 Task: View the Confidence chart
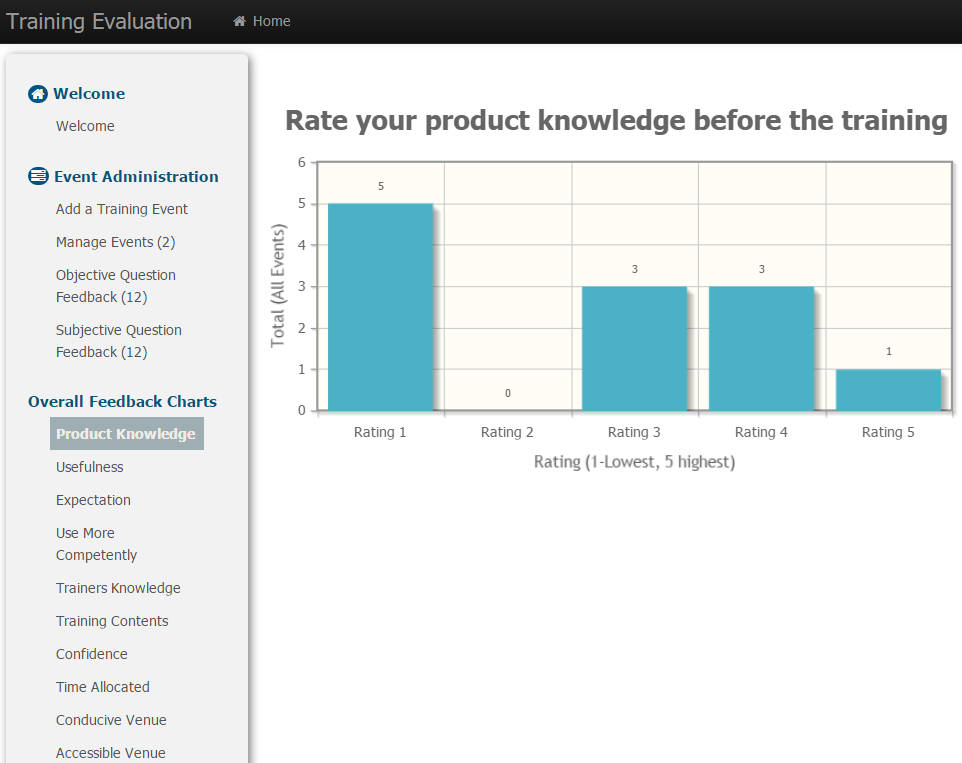tap(91, 654)
